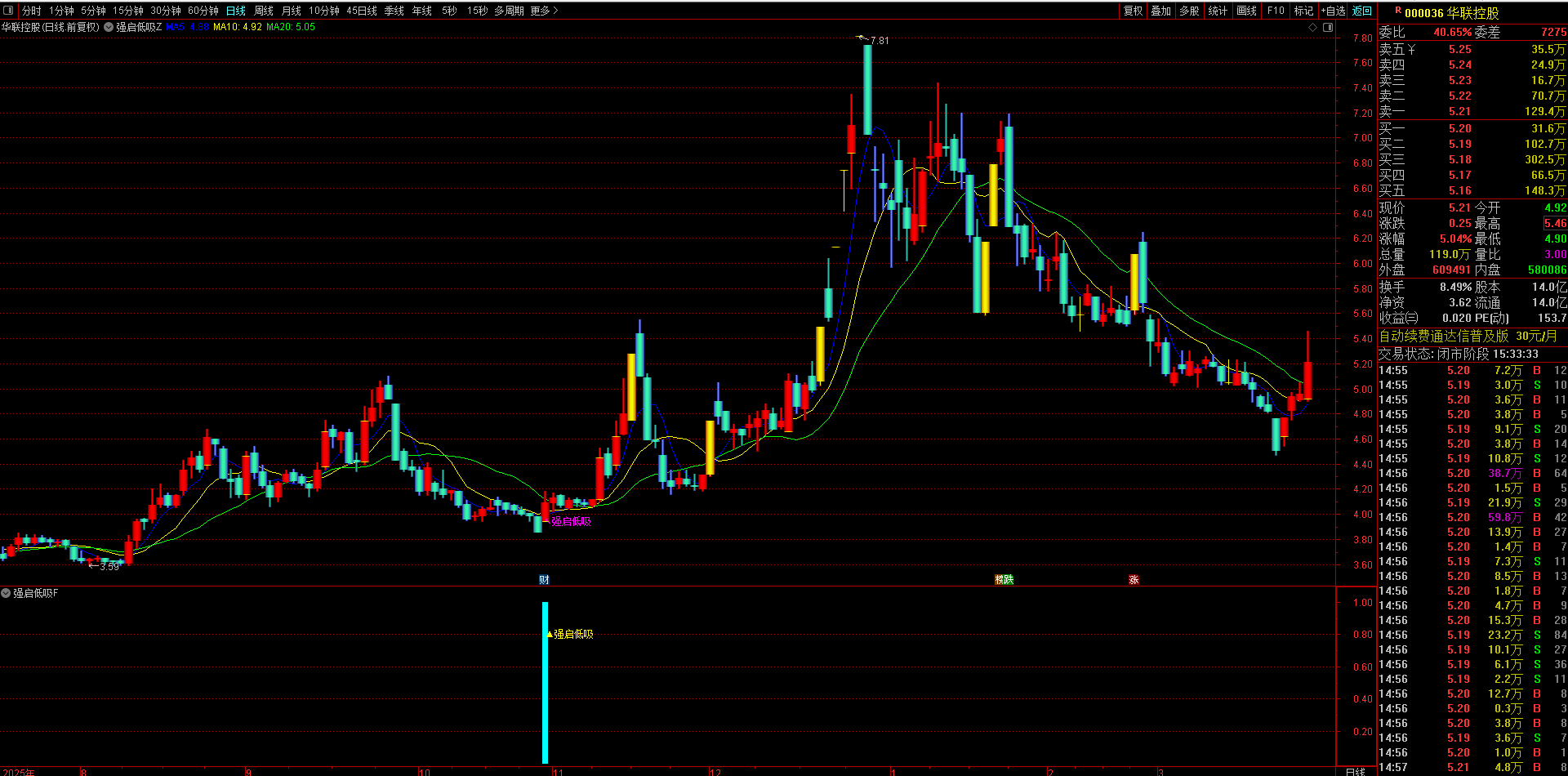Switch to the 30分钟 period tab
This screenshot has width=1568, height=776.
(x=165, y=11)
